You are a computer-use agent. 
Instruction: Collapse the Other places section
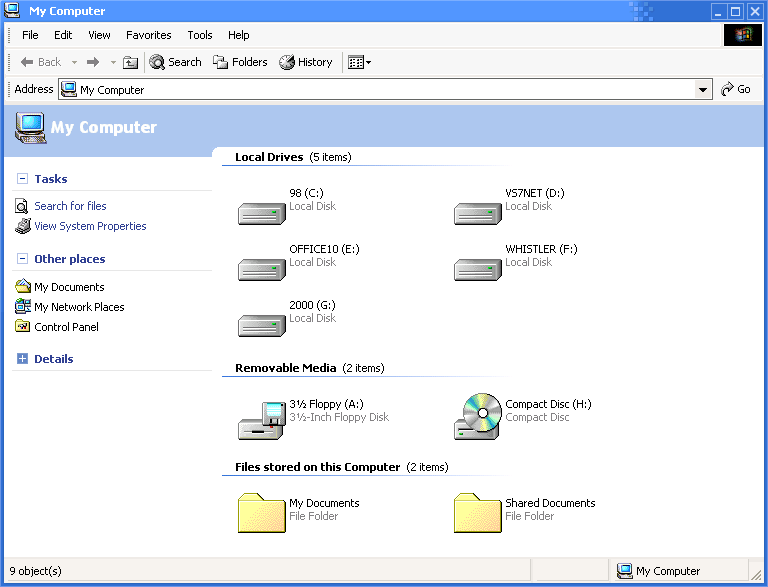(22, 258)
